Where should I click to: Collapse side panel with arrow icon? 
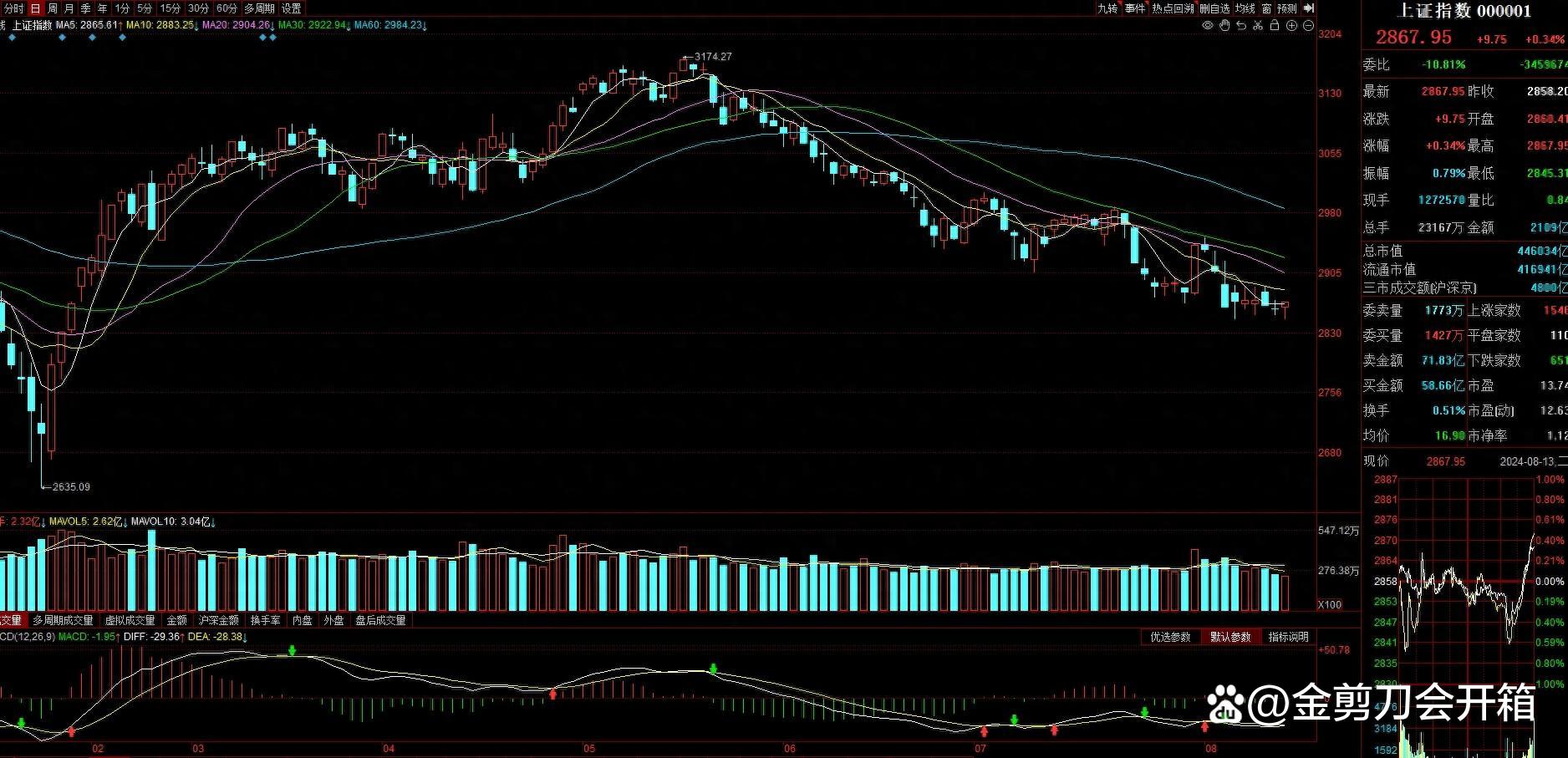tap(1309, 8)
